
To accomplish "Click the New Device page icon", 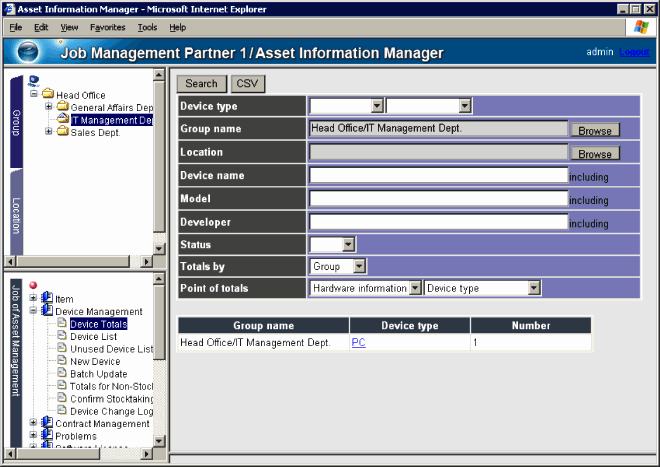I will coord(62,361).
